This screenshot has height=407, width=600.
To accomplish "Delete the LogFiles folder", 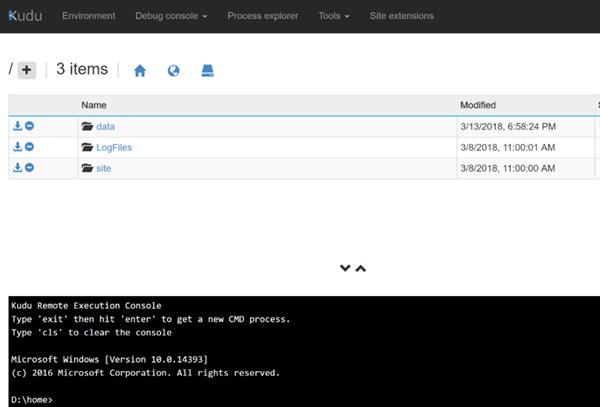I will click(x=29, y=147).
